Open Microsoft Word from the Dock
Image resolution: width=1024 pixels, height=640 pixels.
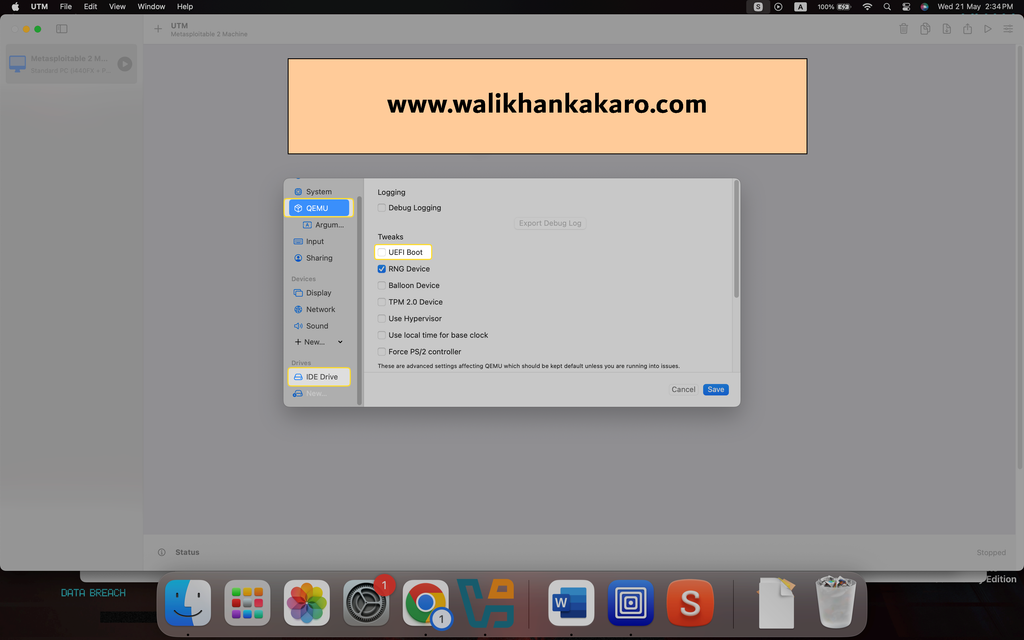click(x=571, y=603)
